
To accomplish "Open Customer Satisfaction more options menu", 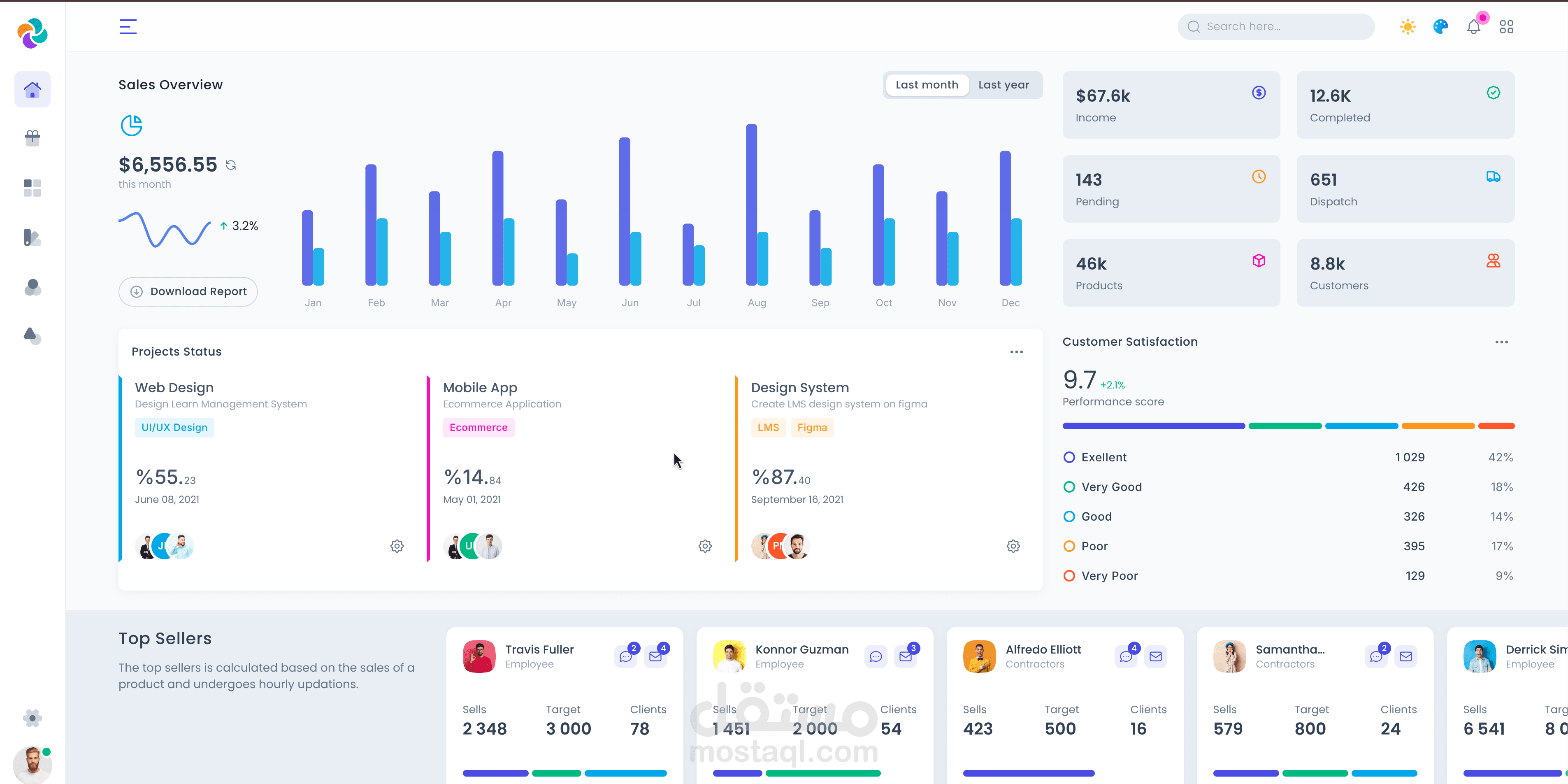I will click(1502, 342).
